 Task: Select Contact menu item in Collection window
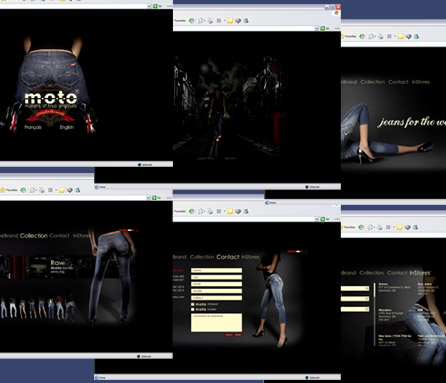click(59, 236)
